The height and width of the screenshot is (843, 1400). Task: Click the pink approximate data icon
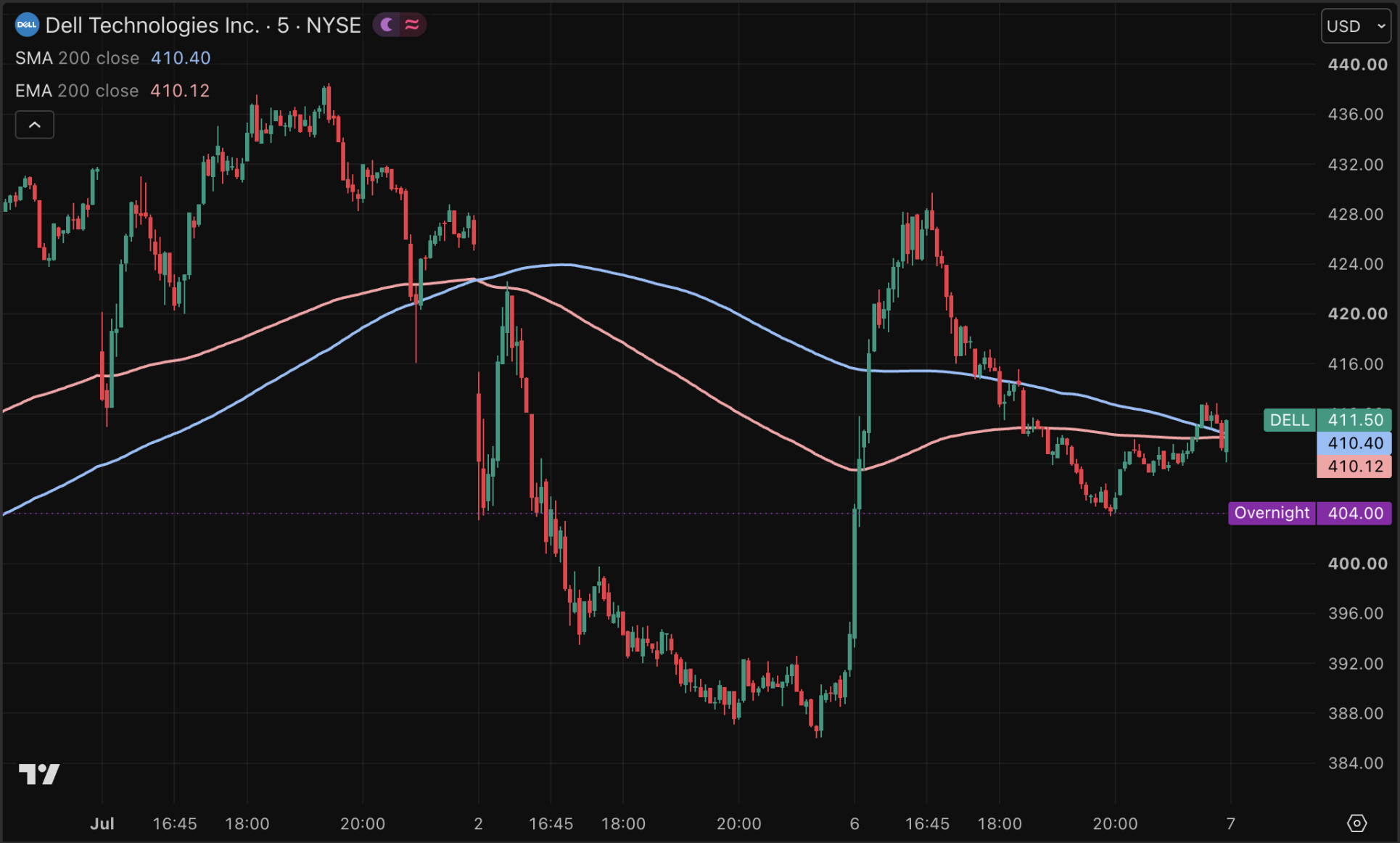click(x=412, y=25)
